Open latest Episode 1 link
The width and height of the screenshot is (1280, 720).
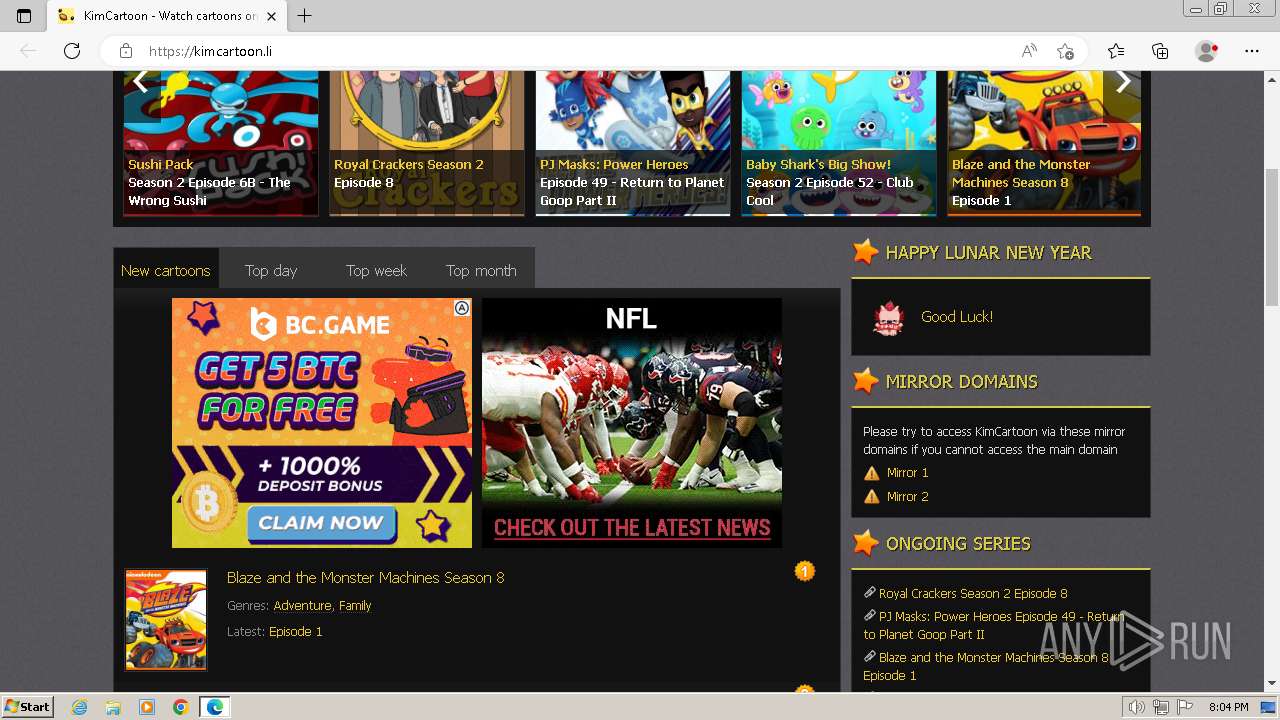[296, 632]
